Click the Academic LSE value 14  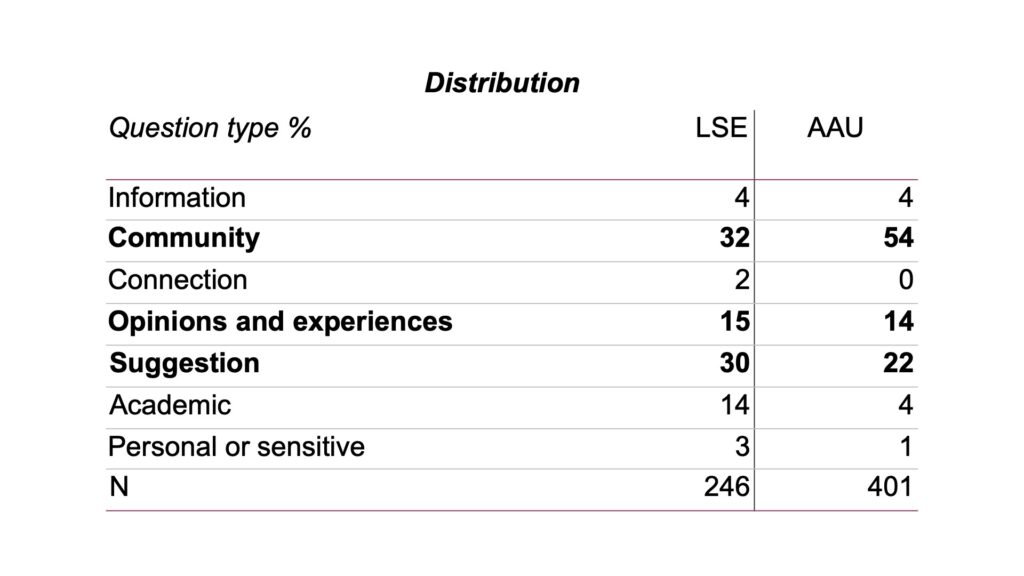pyautogui.click(x=734, y=405)
